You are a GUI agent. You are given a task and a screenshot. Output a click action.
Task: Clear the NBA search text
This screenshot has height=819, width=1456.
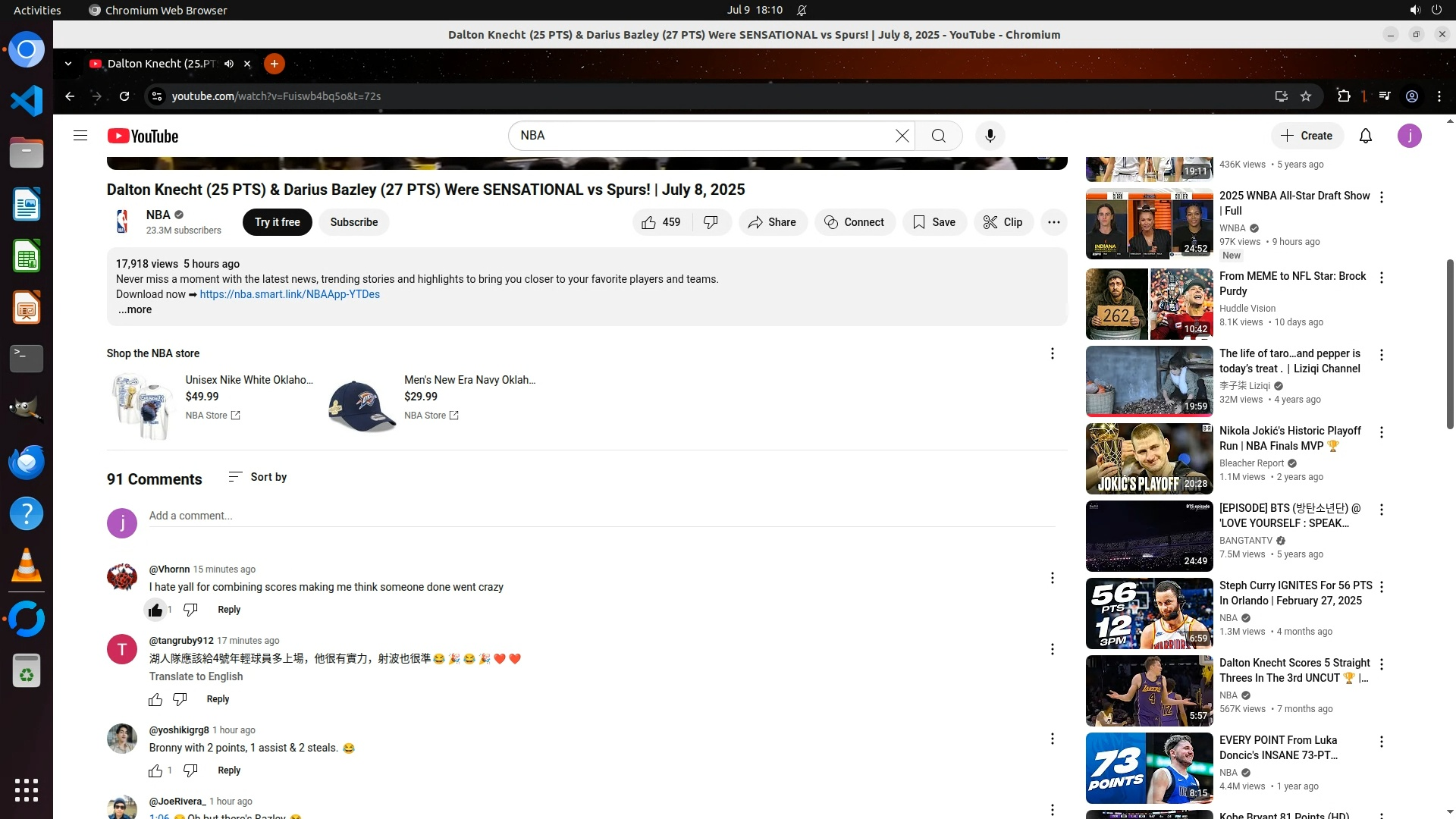[902, 136]
